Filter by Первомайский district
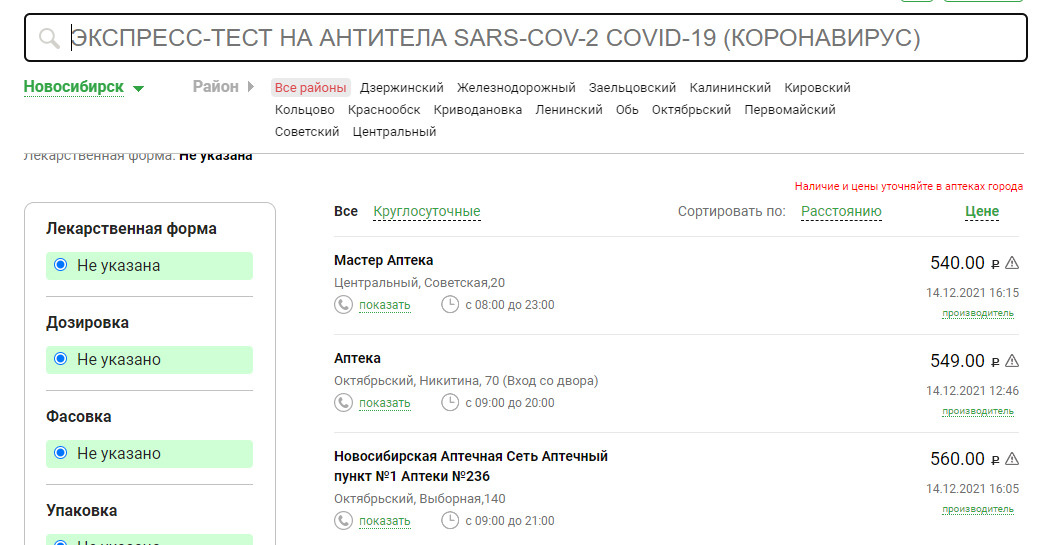The height and width of the screenshot is (545, 1043). (x=790, y=110)
